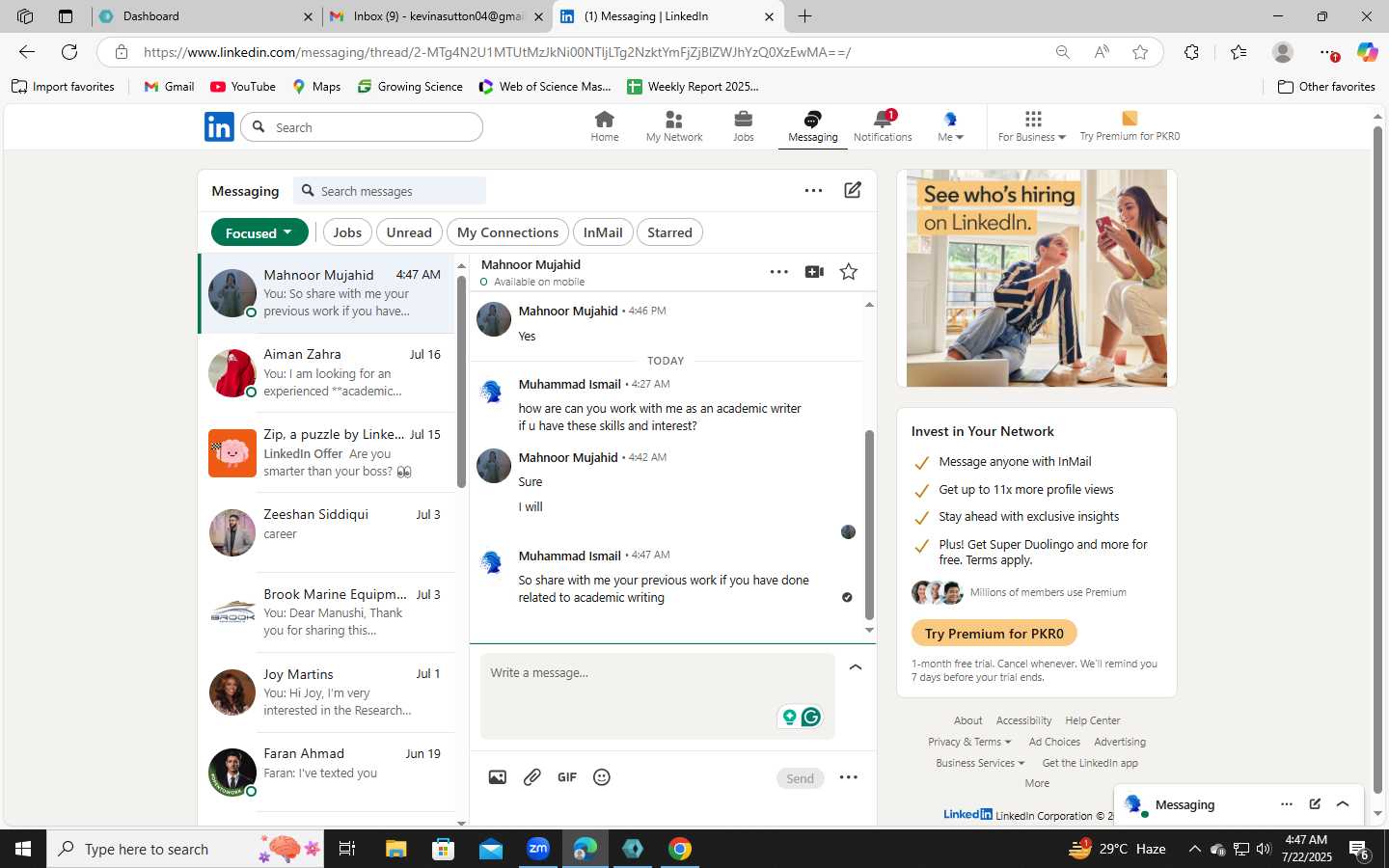Refresh the page
Viewport: 1389px width, 868px height.
coord(69,52)
